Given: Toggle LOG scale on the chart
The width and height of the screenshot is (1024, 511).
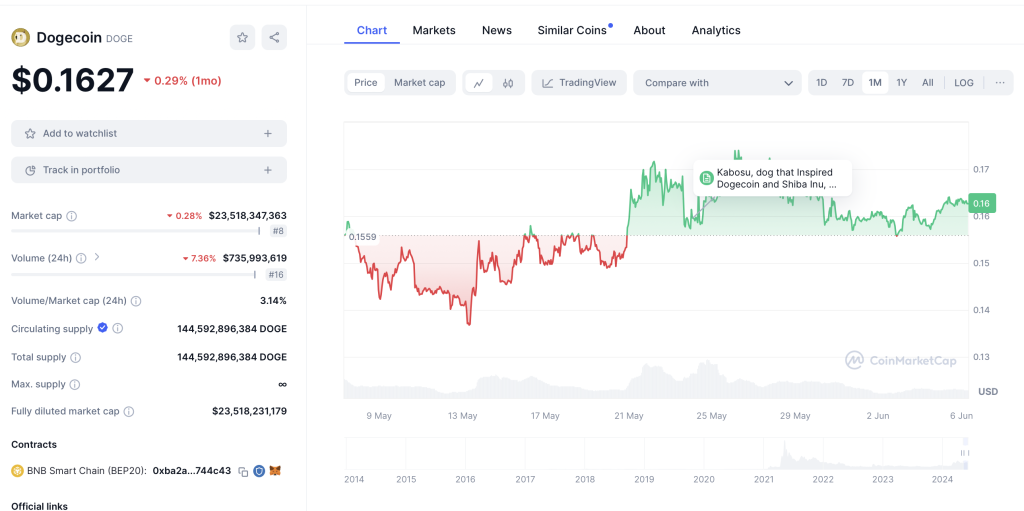Looking at the screenshot, I should click(964, 83).
